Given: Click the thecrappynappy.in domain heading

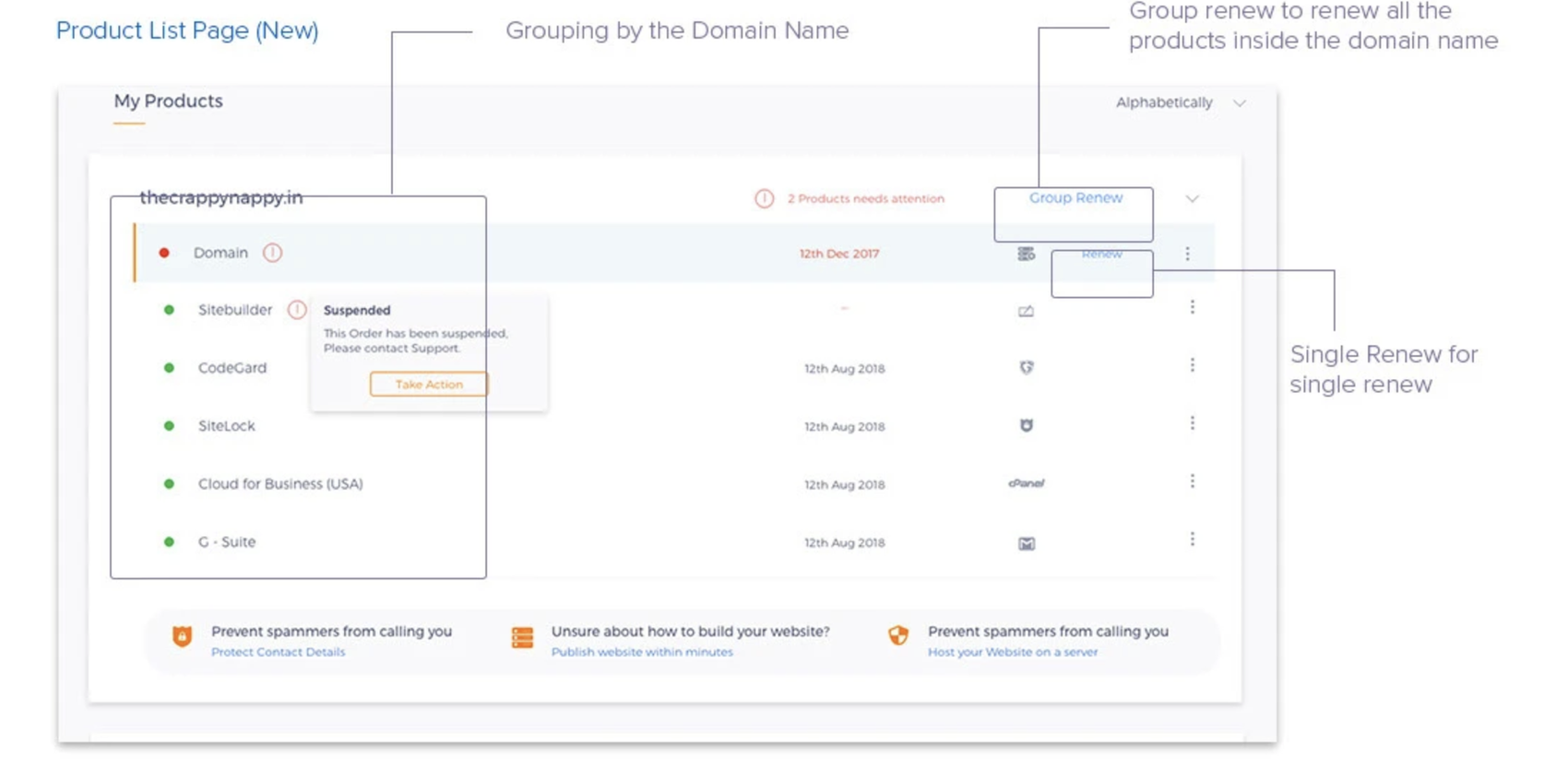Looking at the screenshot, I should pos(221,197).
